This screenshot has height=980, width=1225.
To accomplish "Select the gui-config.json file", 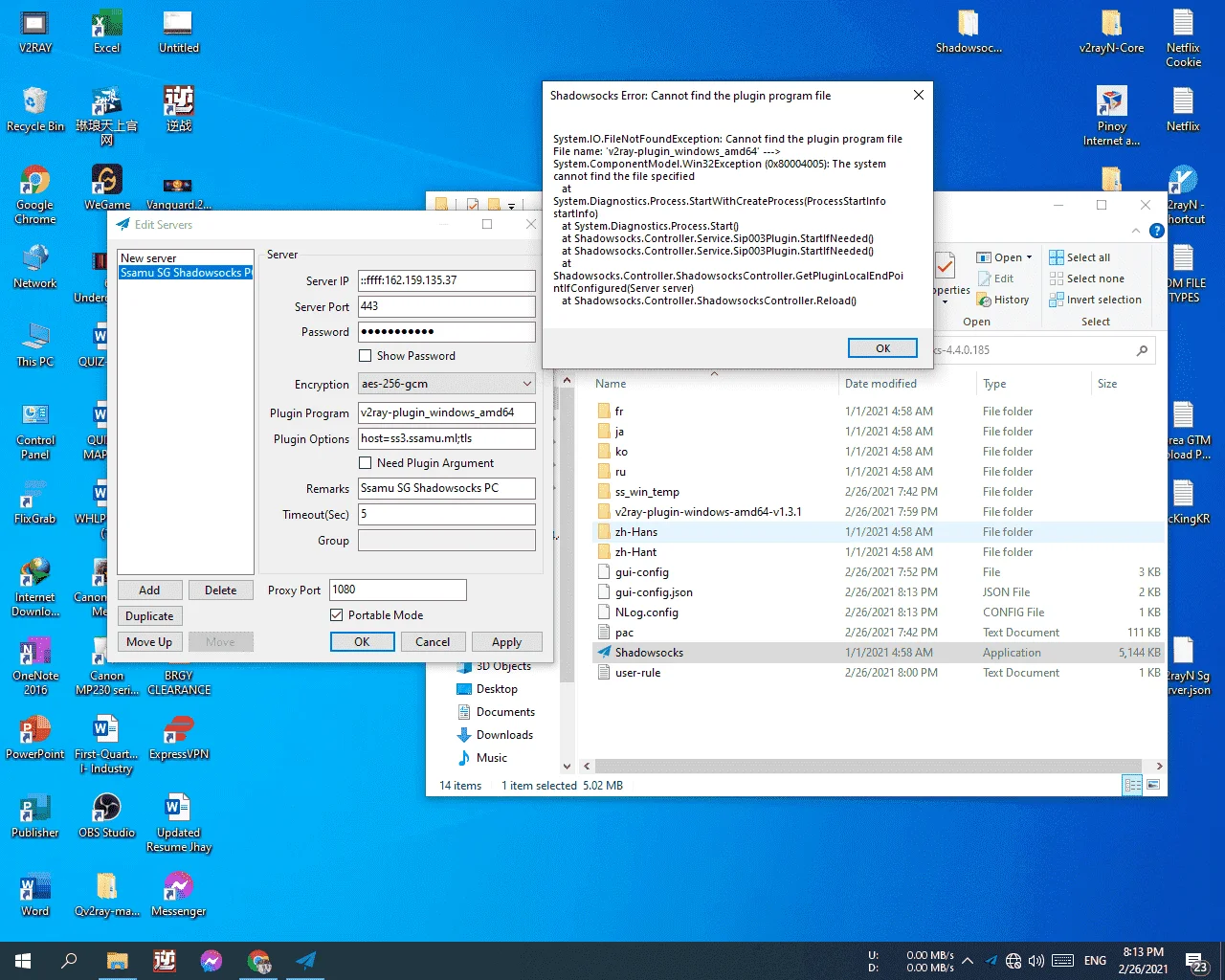I will [x=654, y=592].
